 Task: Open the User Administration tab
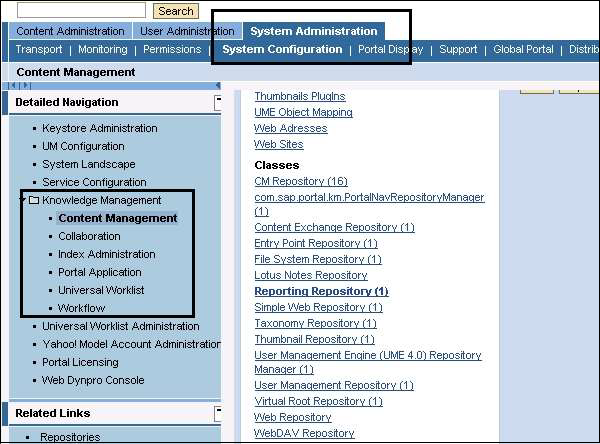[187, 31]
